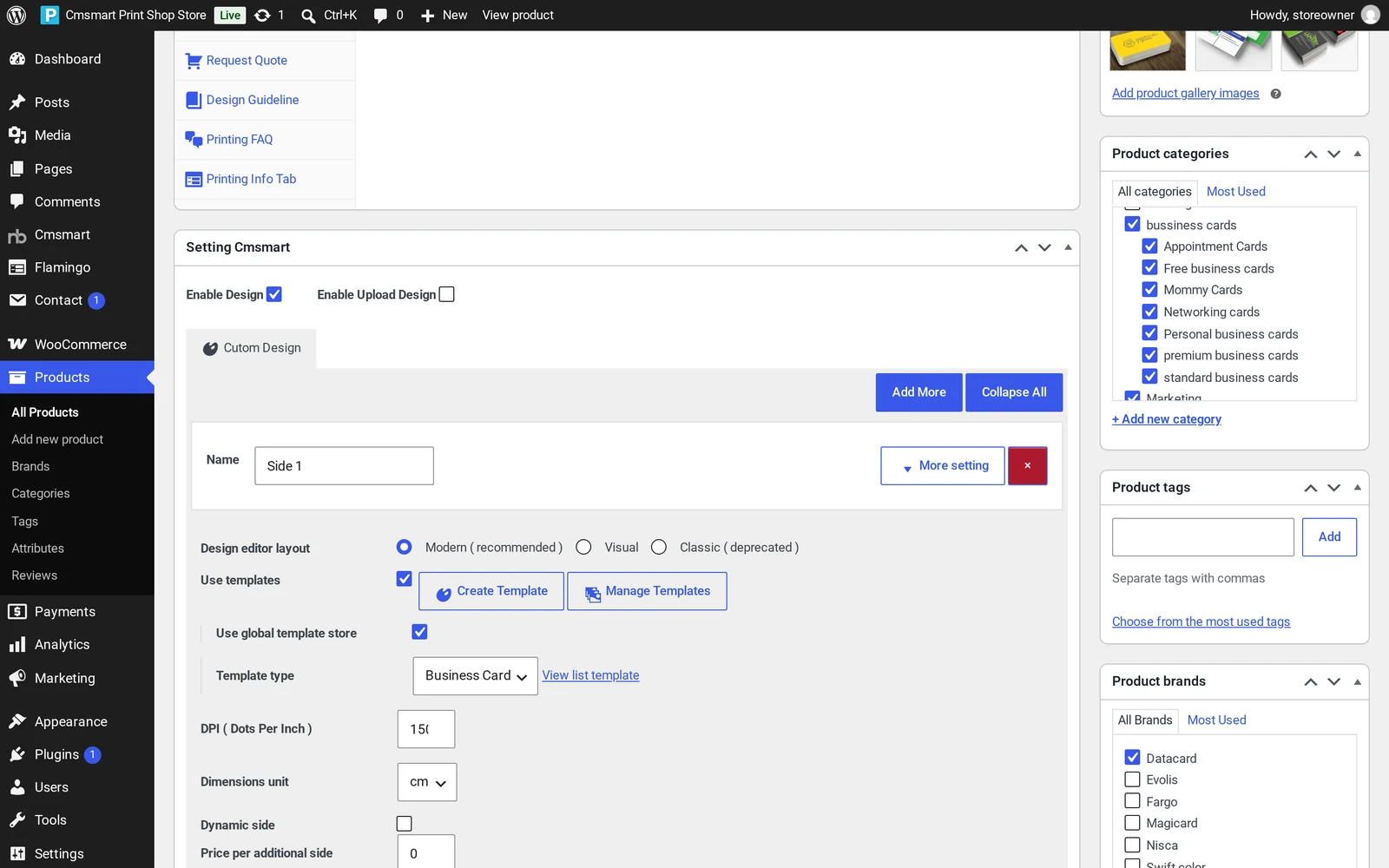Open the Printing Info Tab
Image resolution: width=1389 pixels, height=868 pixels.
251,179
